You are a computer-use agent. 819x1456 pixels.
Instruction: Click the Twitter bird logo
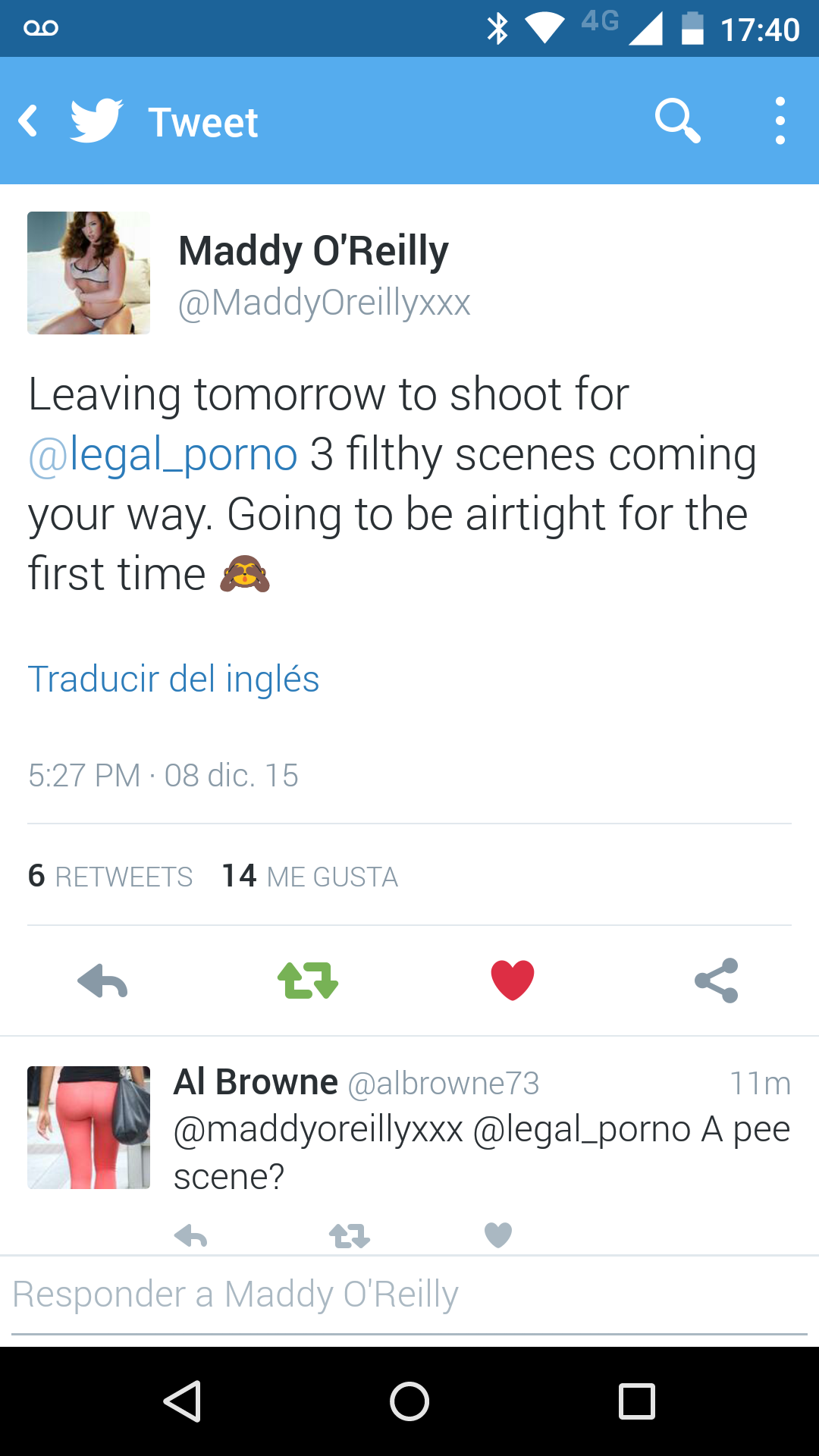(x=96, y=121)
